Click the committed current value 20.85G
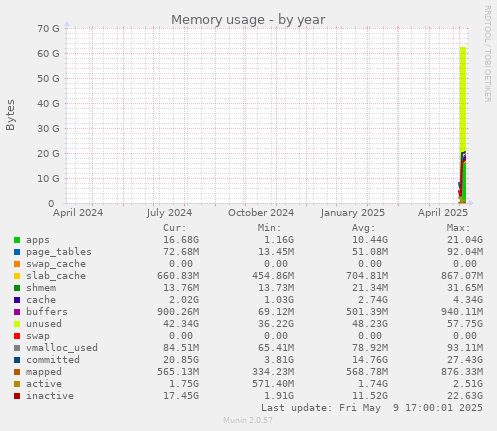 tap(181, 360)
